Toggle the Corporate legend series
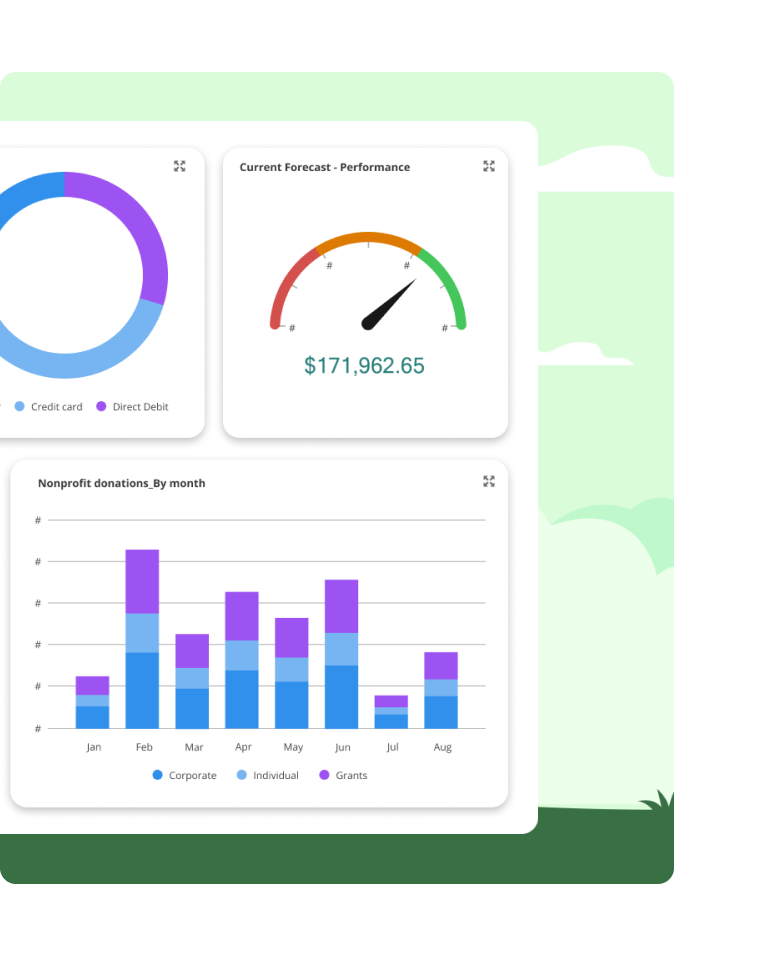 pos(184,775)
